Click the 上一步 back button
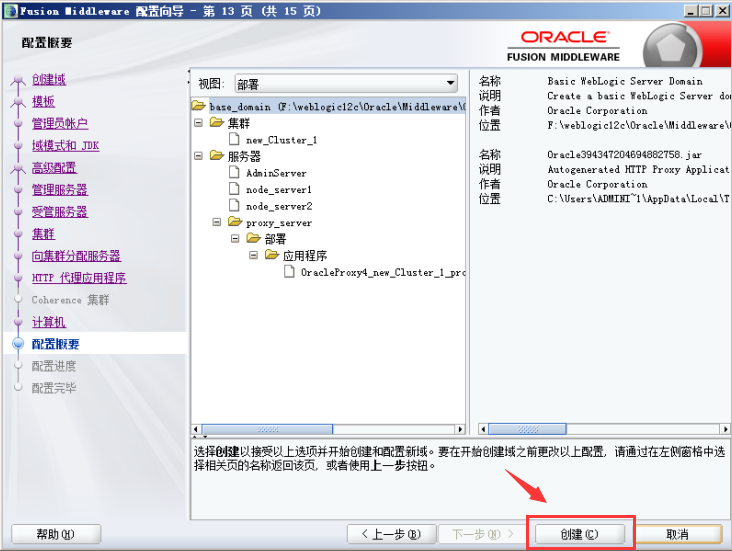The width and height of the screenshot is (732, 551). coord(390,534)
